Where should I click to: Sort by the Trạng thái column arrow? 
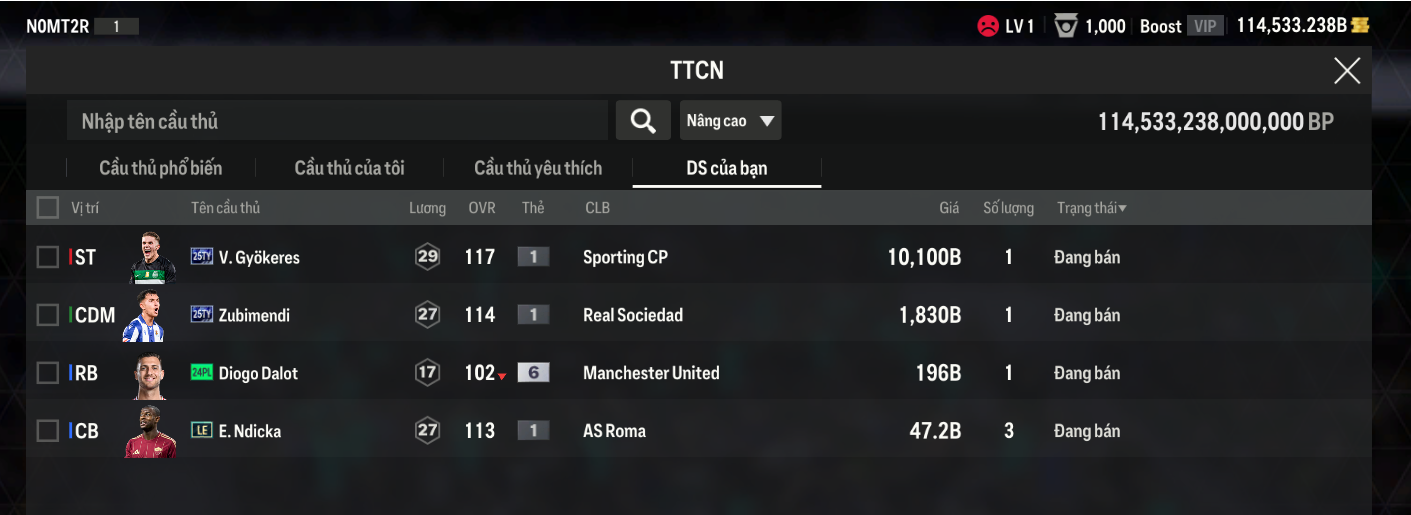[1122, 209]
